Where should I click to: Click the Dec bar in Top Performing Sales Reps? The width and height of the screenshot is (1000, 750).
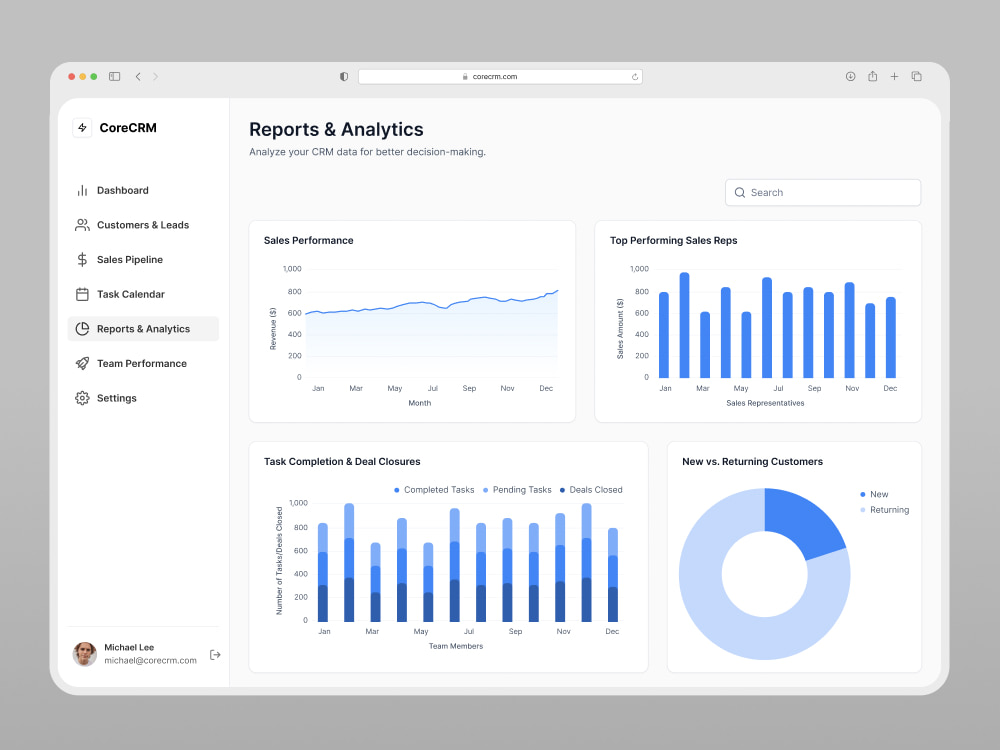(x=890, y=337)
